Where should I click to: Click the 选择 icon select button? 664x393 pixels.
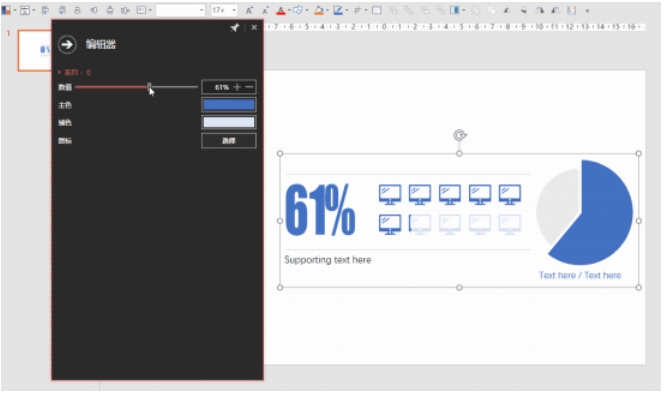tap(229, 141)
